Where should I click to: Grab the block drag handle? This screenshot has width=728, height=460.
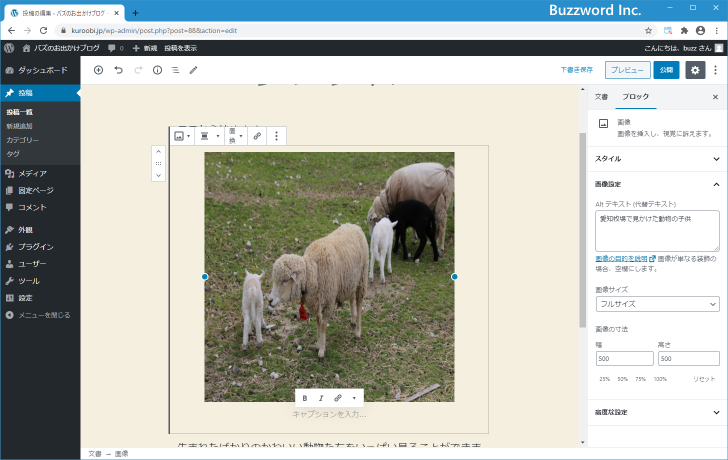158,163
